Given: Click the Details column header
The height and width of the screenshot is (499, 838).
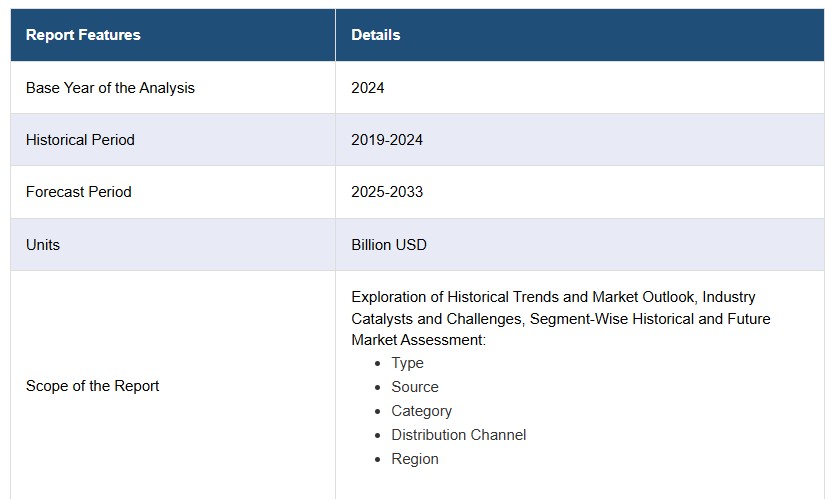Looking at the screenshot, I should (375, 35).
